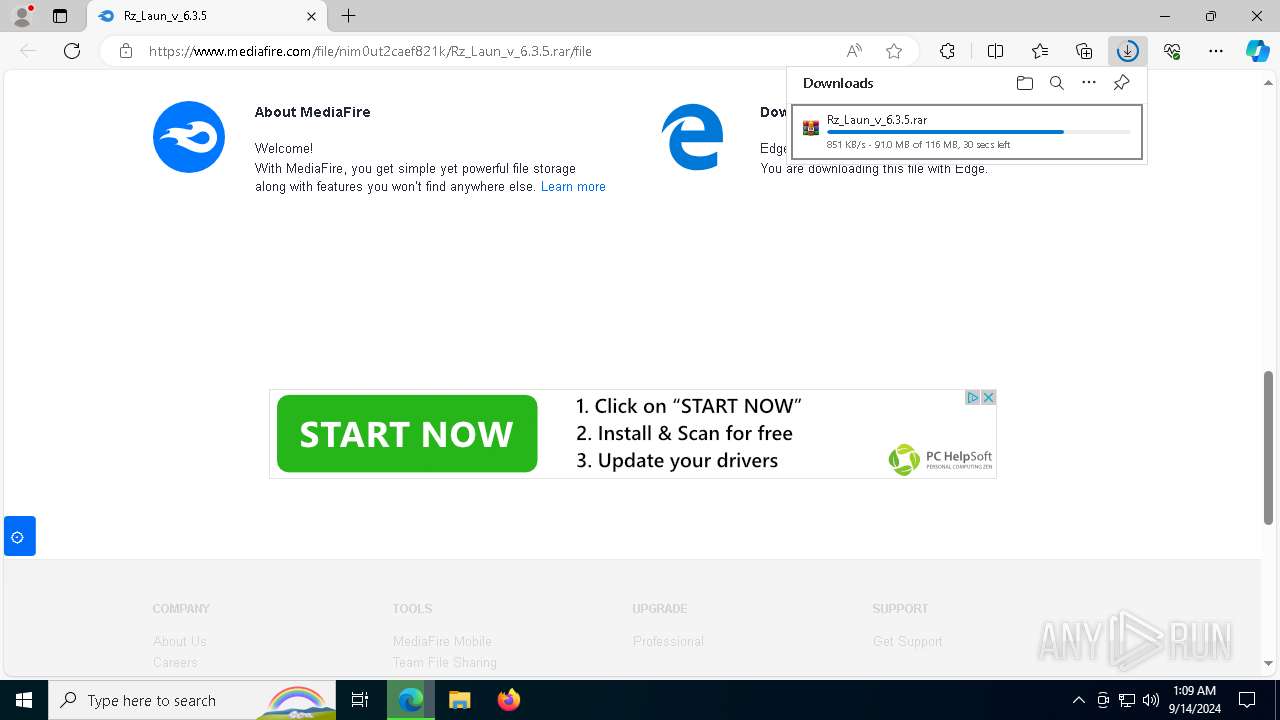Click the page vertical scrollbar thumb
Screen dimensions: 1280x720
(x=1269, y=447)
